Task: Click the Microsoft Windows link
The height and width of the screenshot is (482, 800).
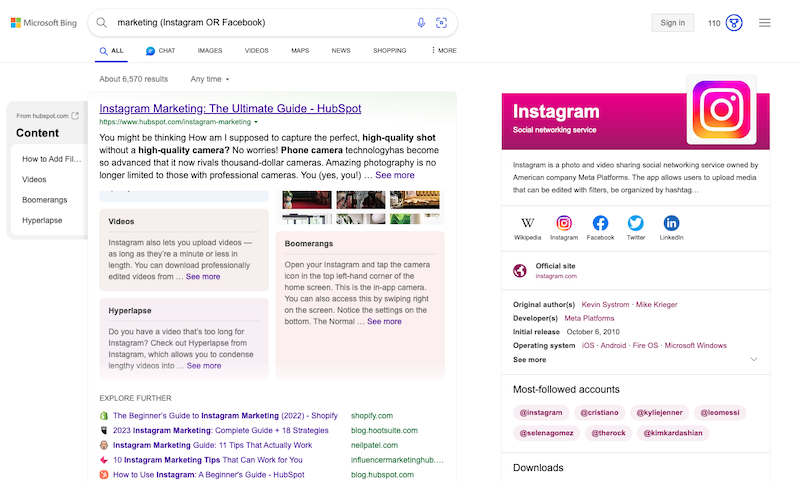Action: point(695,345)
